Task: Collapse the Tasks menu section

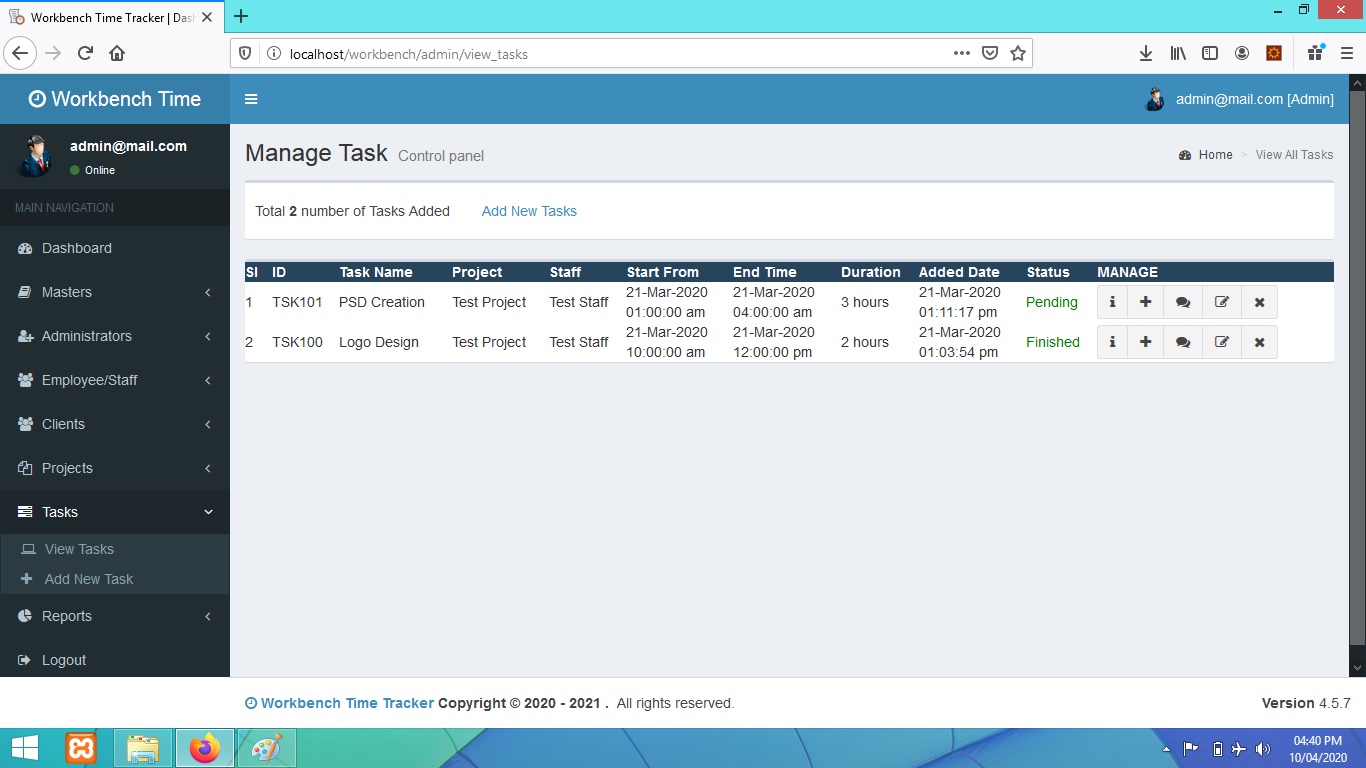Action: click(x=114, y=512)
